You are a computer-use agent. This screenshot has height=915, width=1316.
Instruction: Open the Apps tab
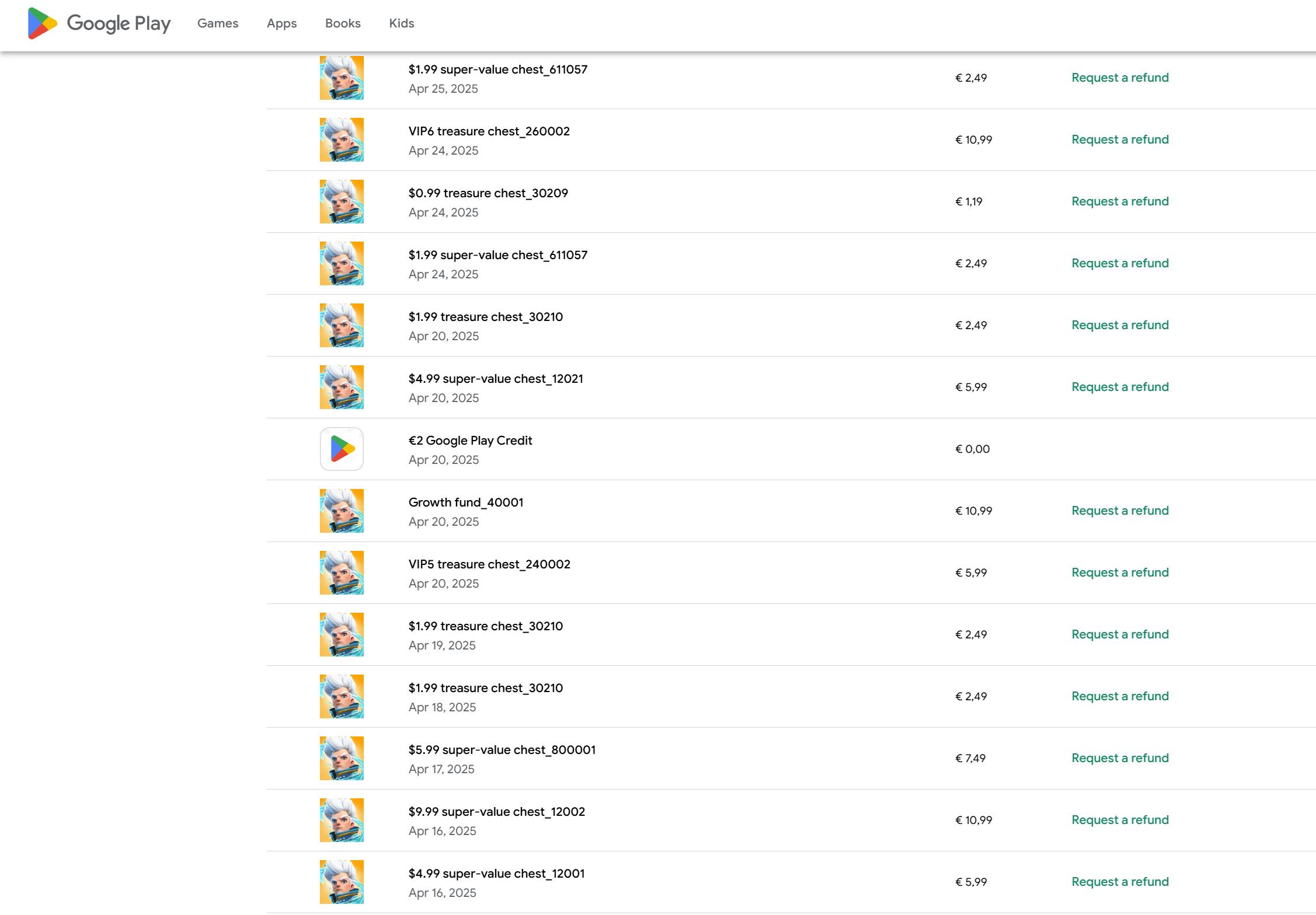tap(281, 23)
